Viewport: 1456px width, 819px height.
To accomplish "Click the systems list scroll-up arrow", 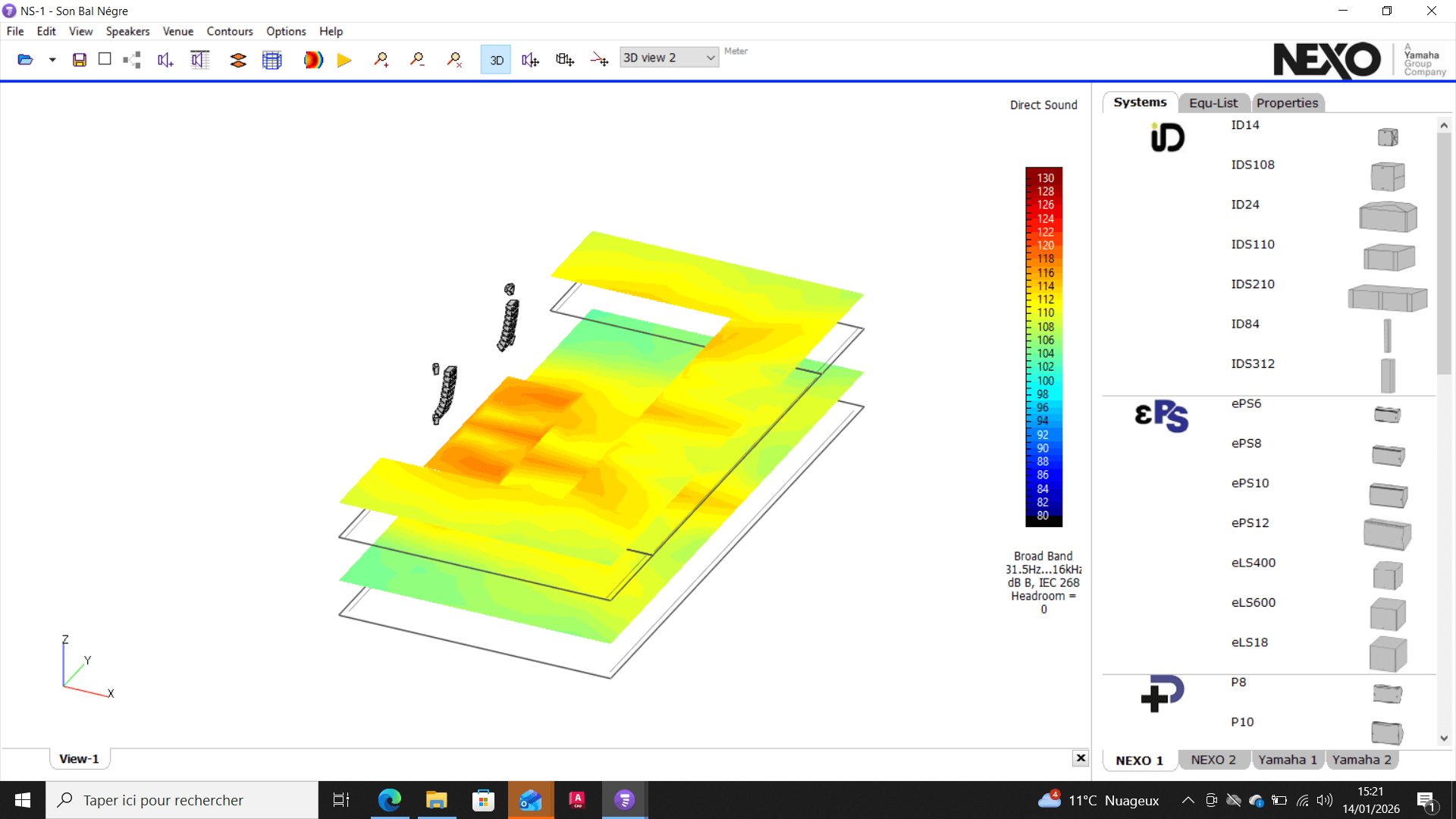I will [x=1444, y=125].
